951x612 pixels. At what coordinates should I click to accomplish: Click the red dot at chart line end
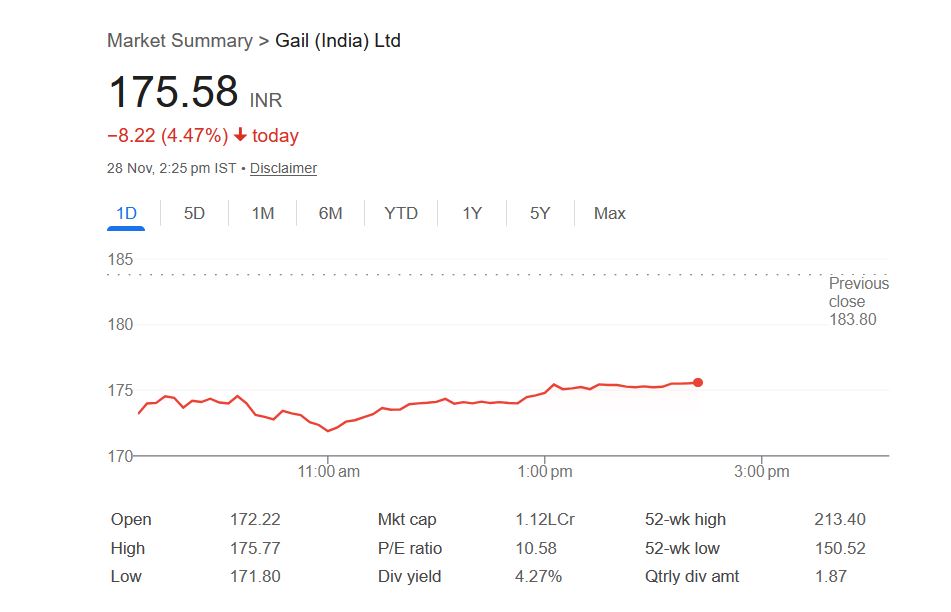coord(698,382)
